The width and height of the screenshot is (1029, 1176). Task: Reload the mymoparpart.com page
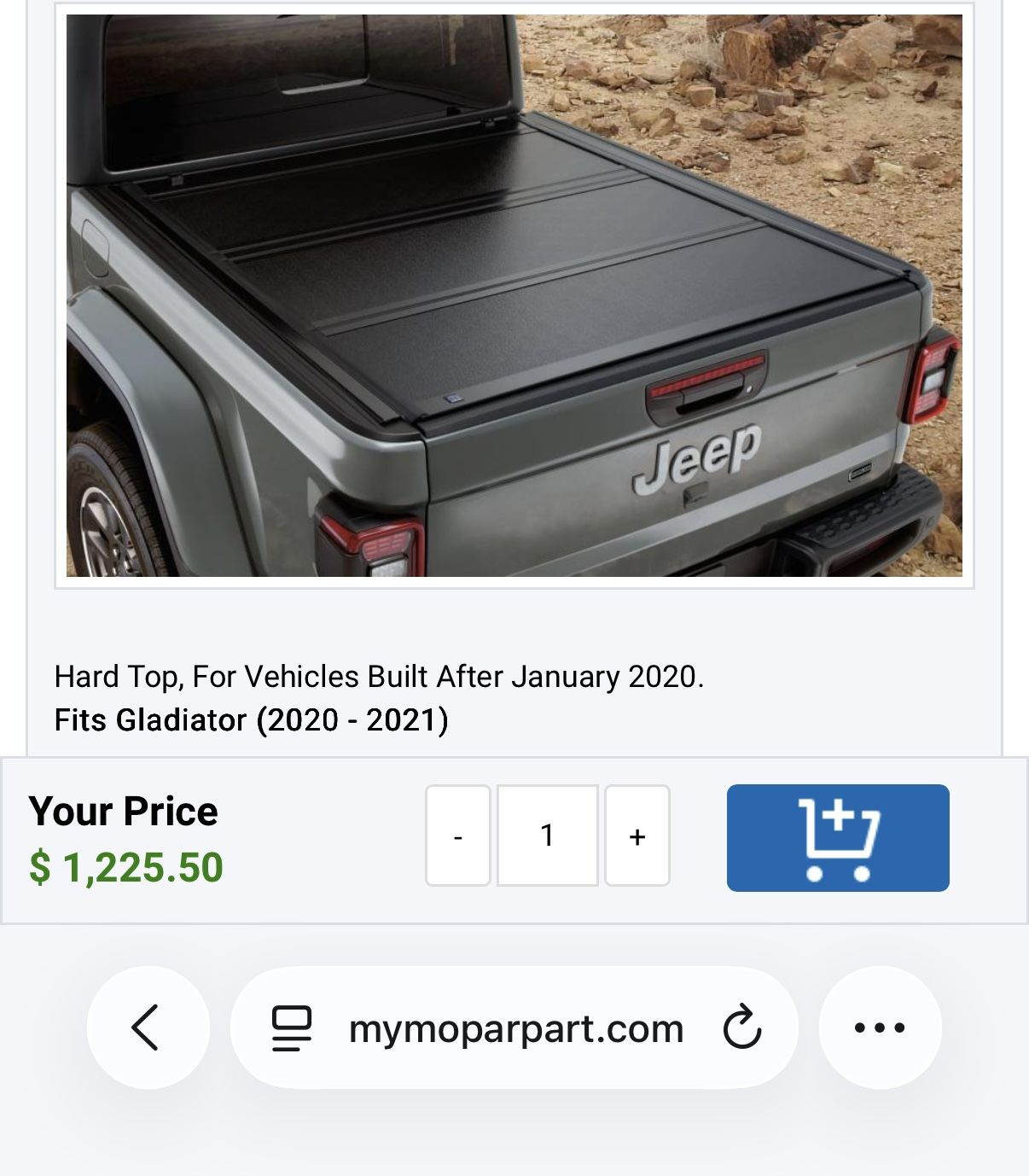point(741,1028)
